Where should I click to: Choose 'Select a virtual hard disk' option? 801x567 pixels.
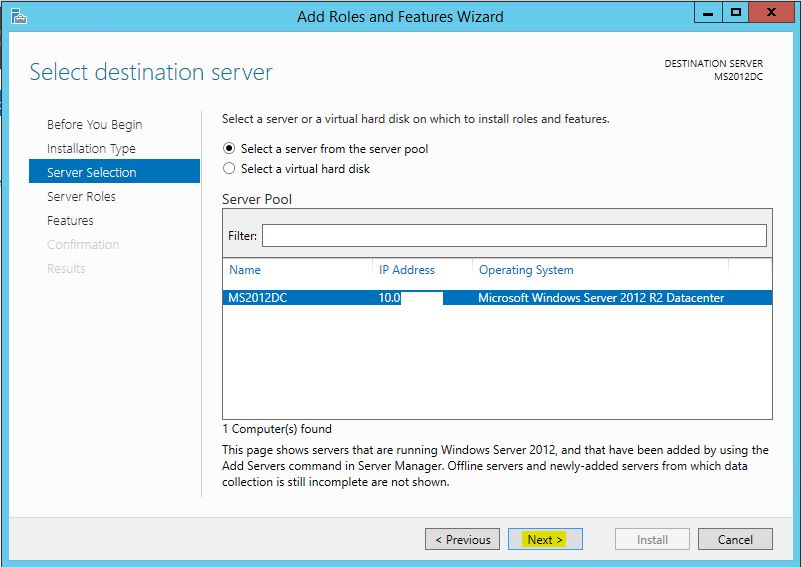click(x=229, y=168)
